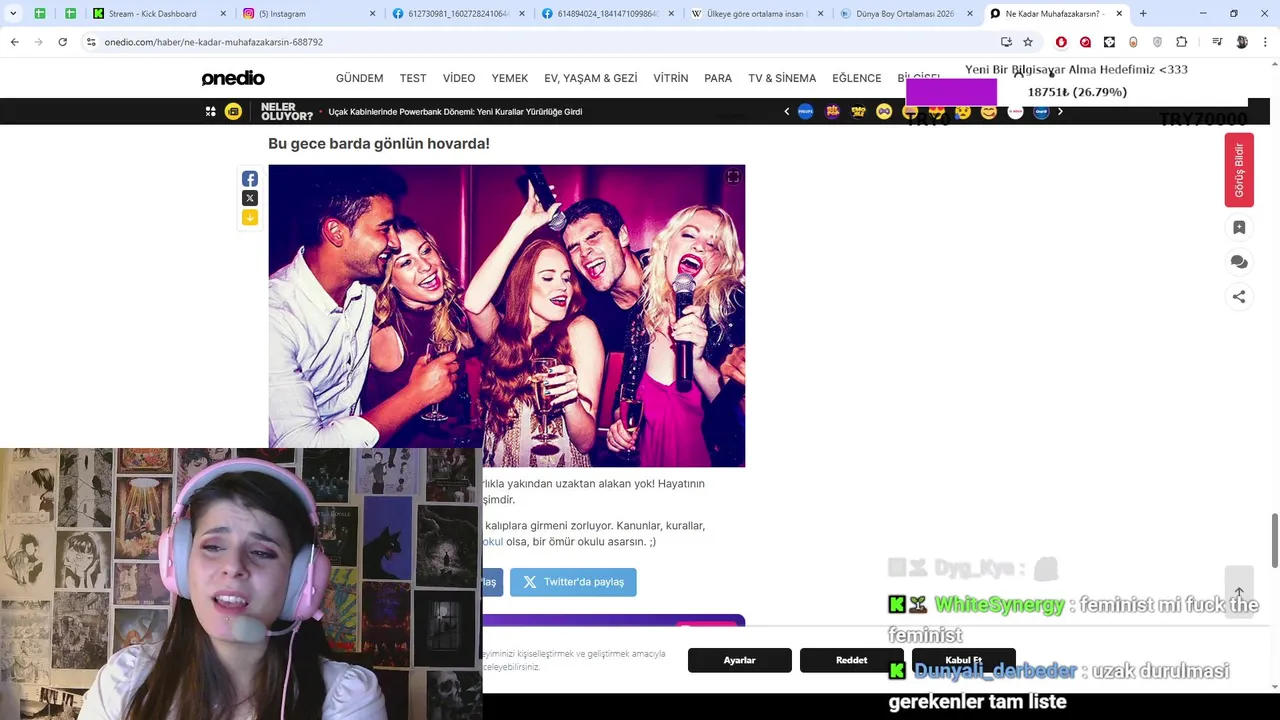
Task: Switch to the 614894024 Facebook tab
Action: (610, 14)
